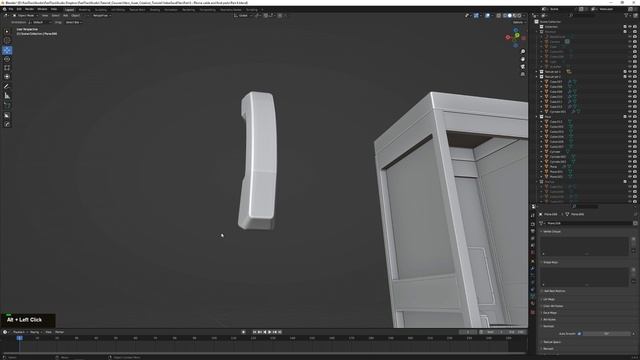Activate the Scale tool
Screen dimensions: 640x360
tap(7, 68)
